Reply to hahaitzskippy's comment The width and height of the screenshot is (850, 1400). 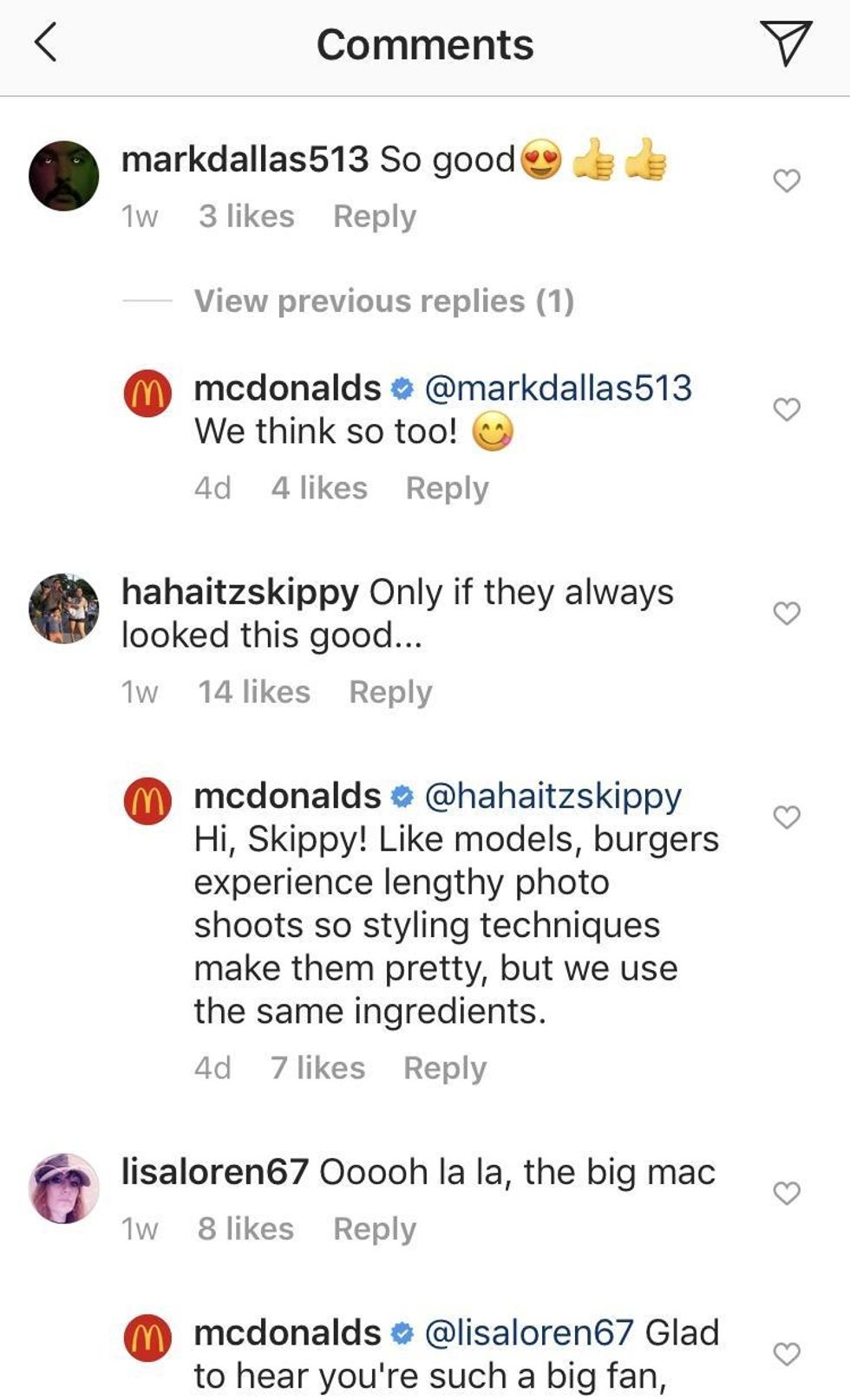click(390, 692)
